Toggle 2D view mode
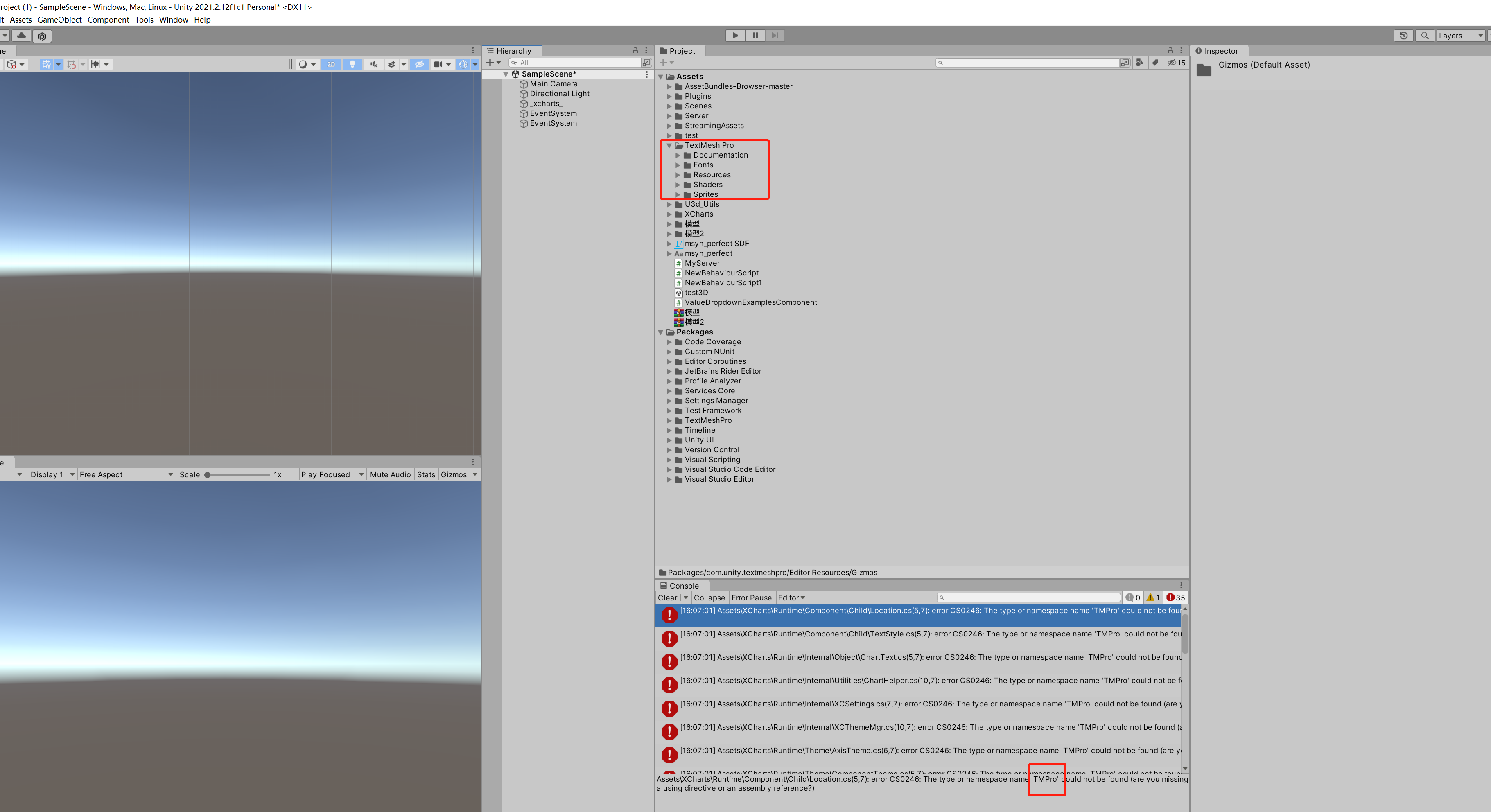The width and height of the screenshot is (1491, 812). pos(331,64)
